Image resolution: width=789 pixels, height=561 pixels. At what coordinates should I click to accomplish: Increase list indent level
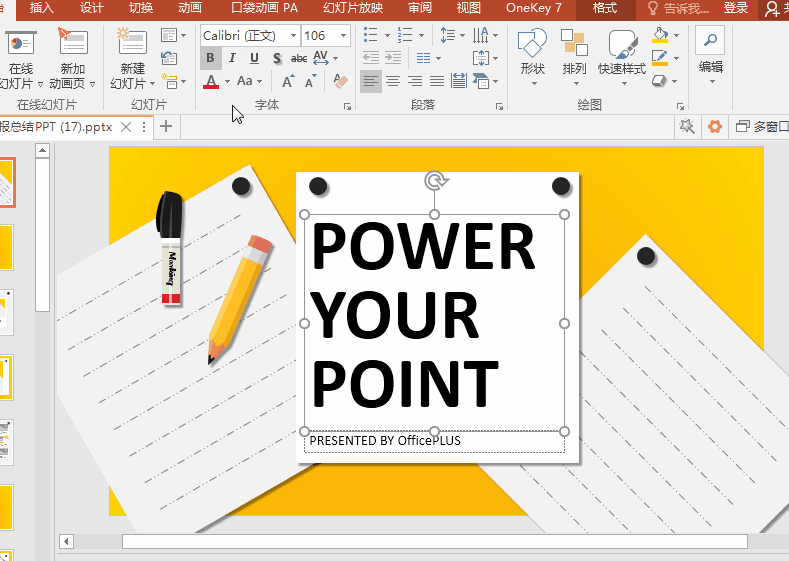pos(393,58)
